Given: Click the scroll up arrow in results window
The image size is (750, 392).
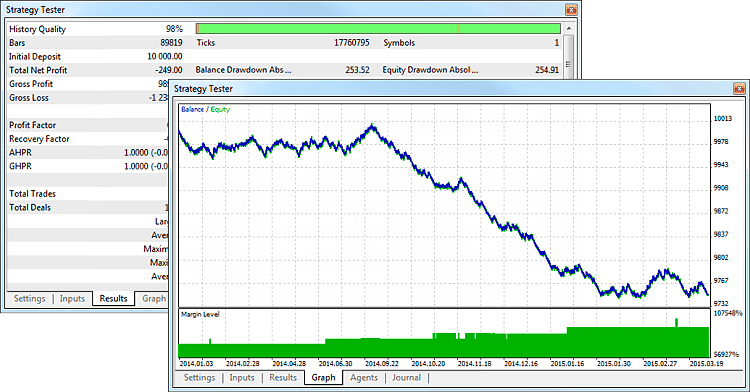Looking at the screenshot, I should pyautogui.click(x=569, y=29).
